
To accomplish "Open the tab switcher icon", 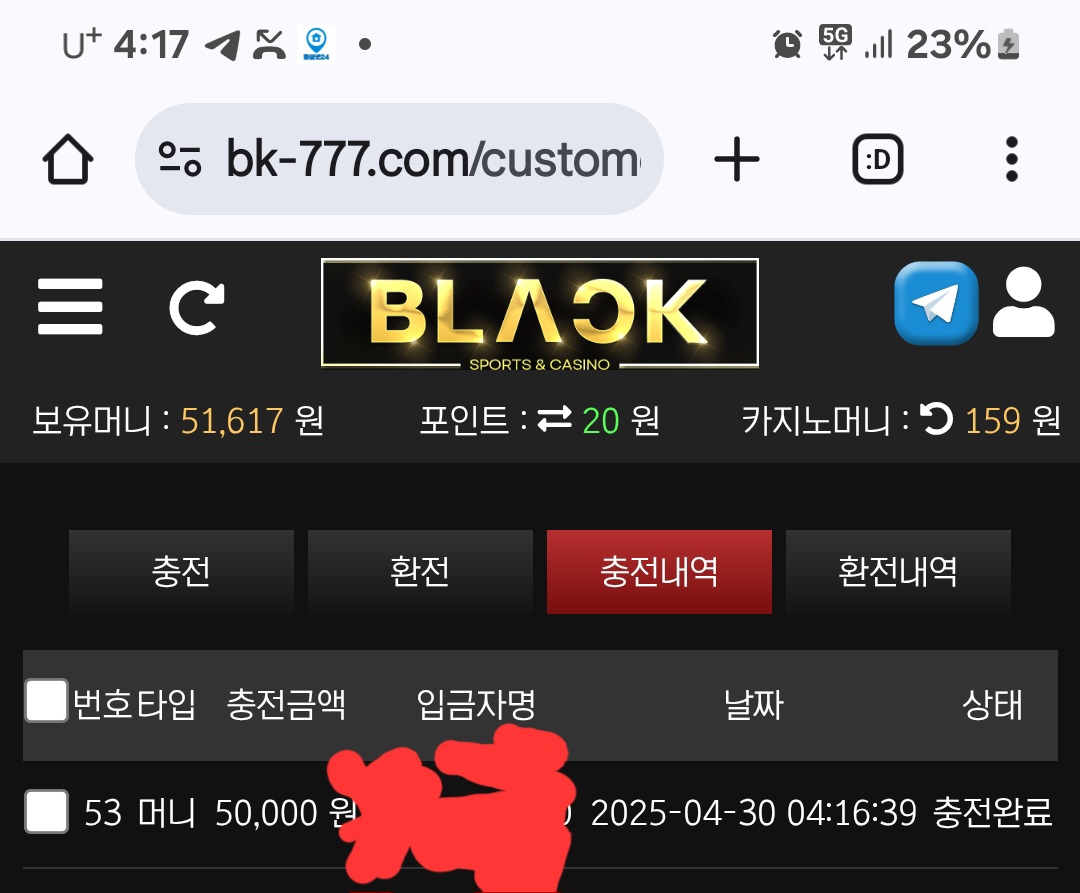I will coord(878,159).
